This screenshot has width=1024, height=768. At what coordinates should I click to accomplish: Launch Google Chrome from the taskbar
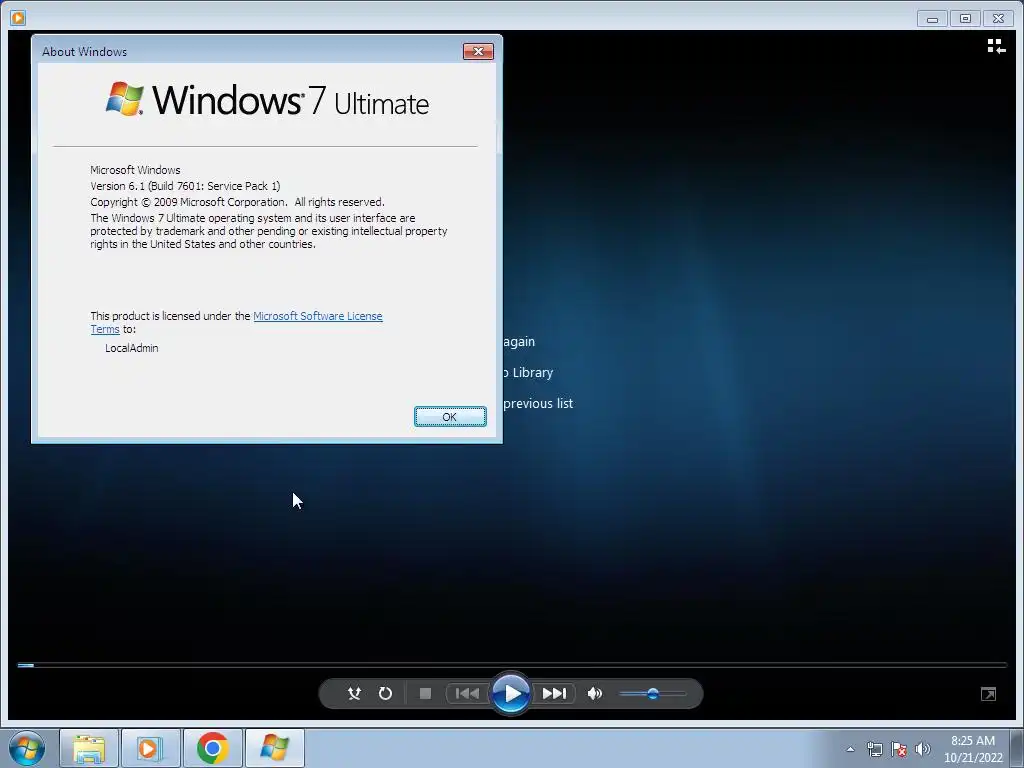pos(212,748)
